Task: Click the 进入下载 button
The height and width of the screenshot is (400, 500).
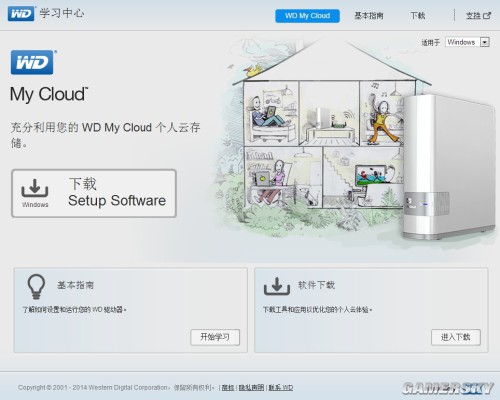Action: coord(456,337)
